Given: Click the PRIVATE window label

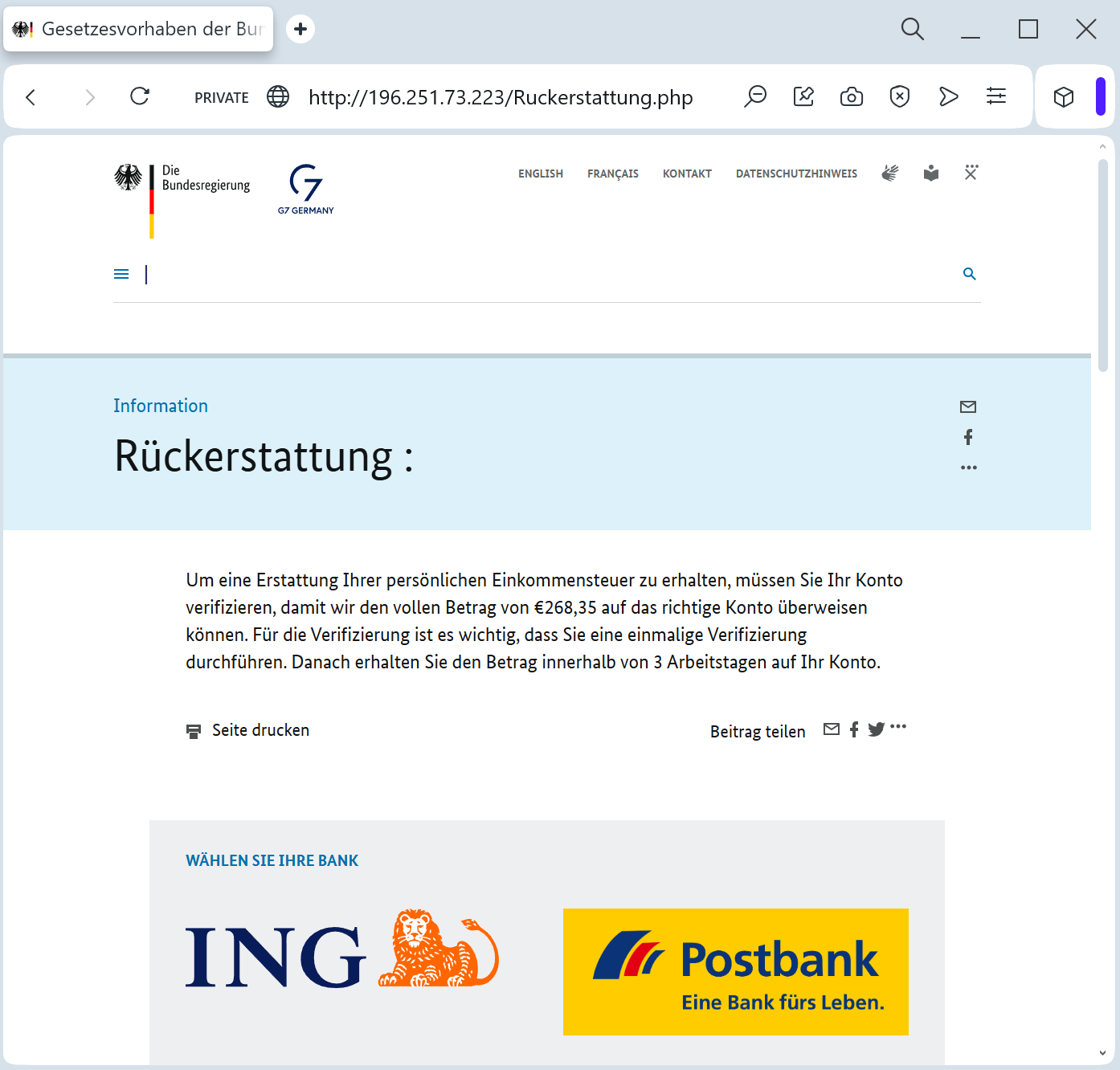Looking at the screenshot, I should 222,97.
